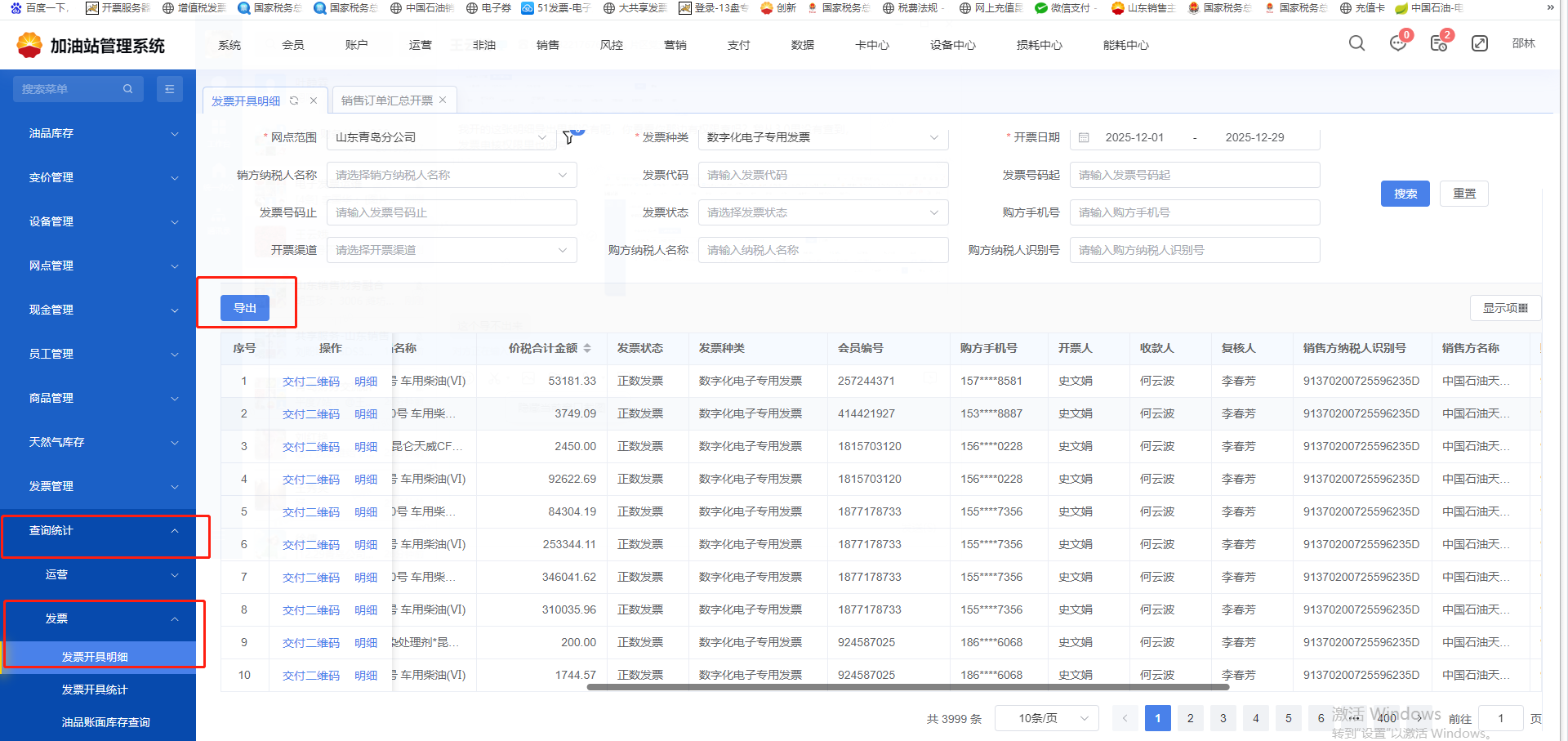Screen dimensions: 1568x741
Task: Click the fullscreen expand icon in header
Action: (1480, 43)
